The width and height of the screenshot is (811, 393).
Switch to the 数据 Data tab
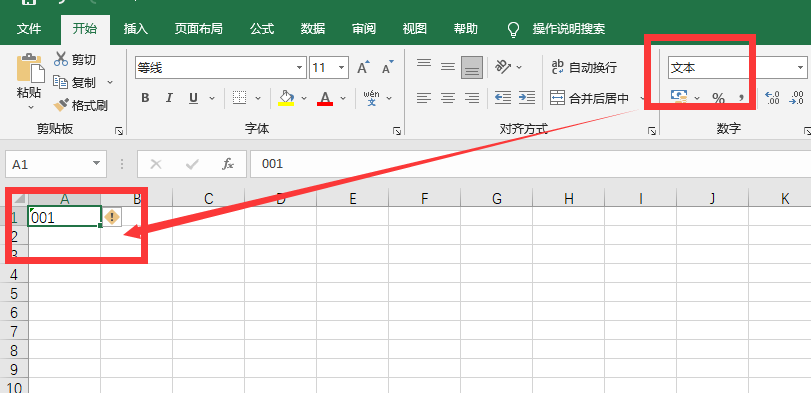click(x=313, y=28)
